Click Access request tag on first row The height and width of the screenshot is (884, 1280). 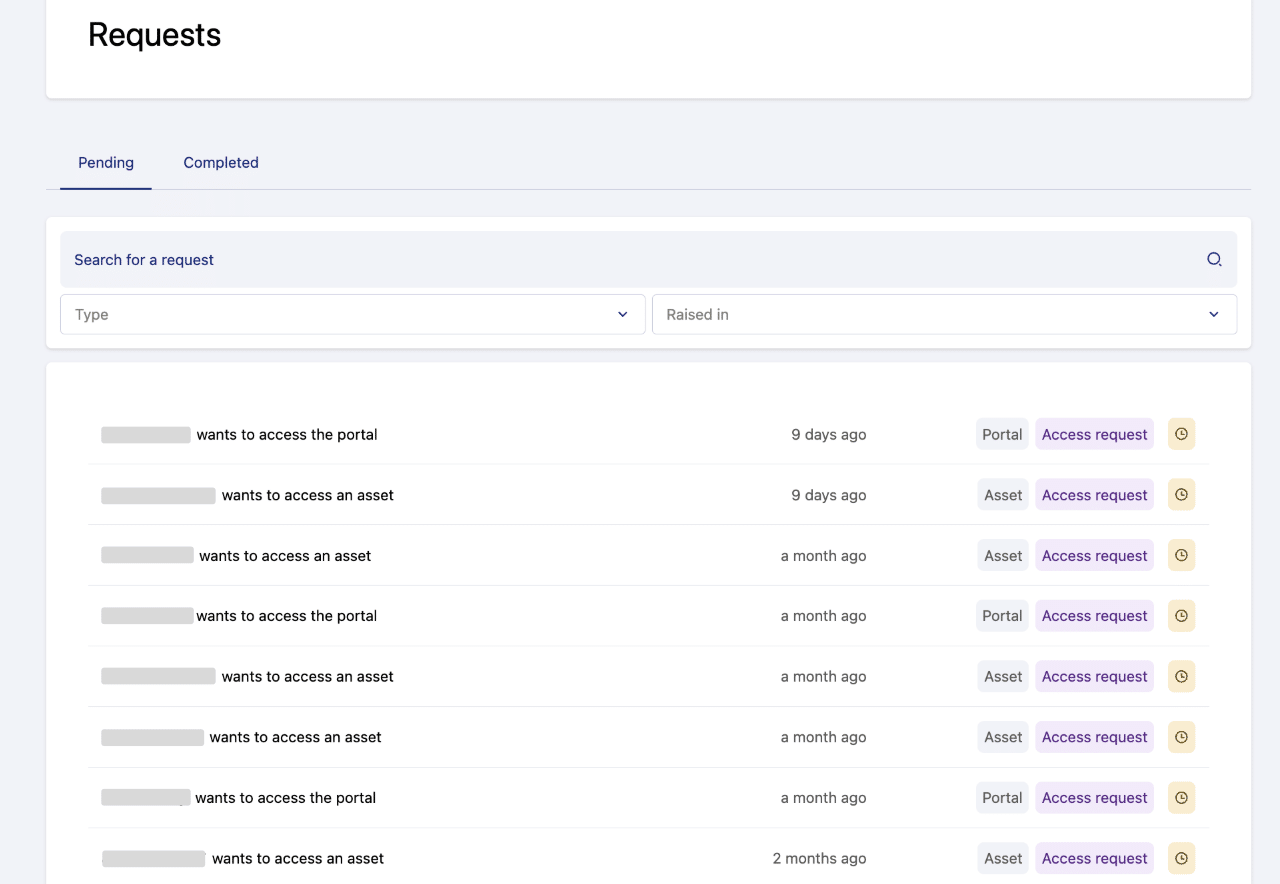click(1094, 435)
